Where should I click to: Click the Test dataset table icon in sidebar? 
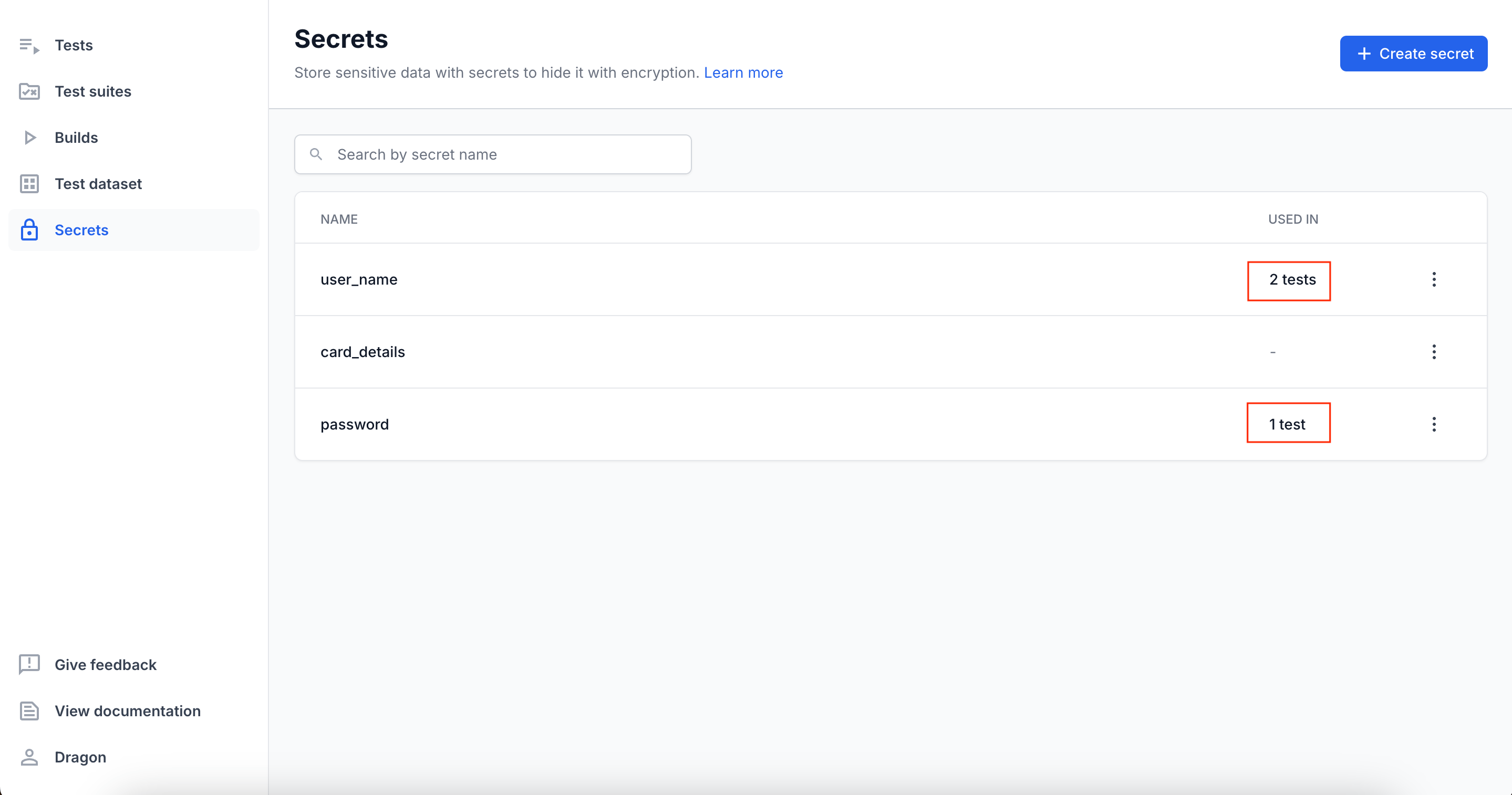[30, 184]
